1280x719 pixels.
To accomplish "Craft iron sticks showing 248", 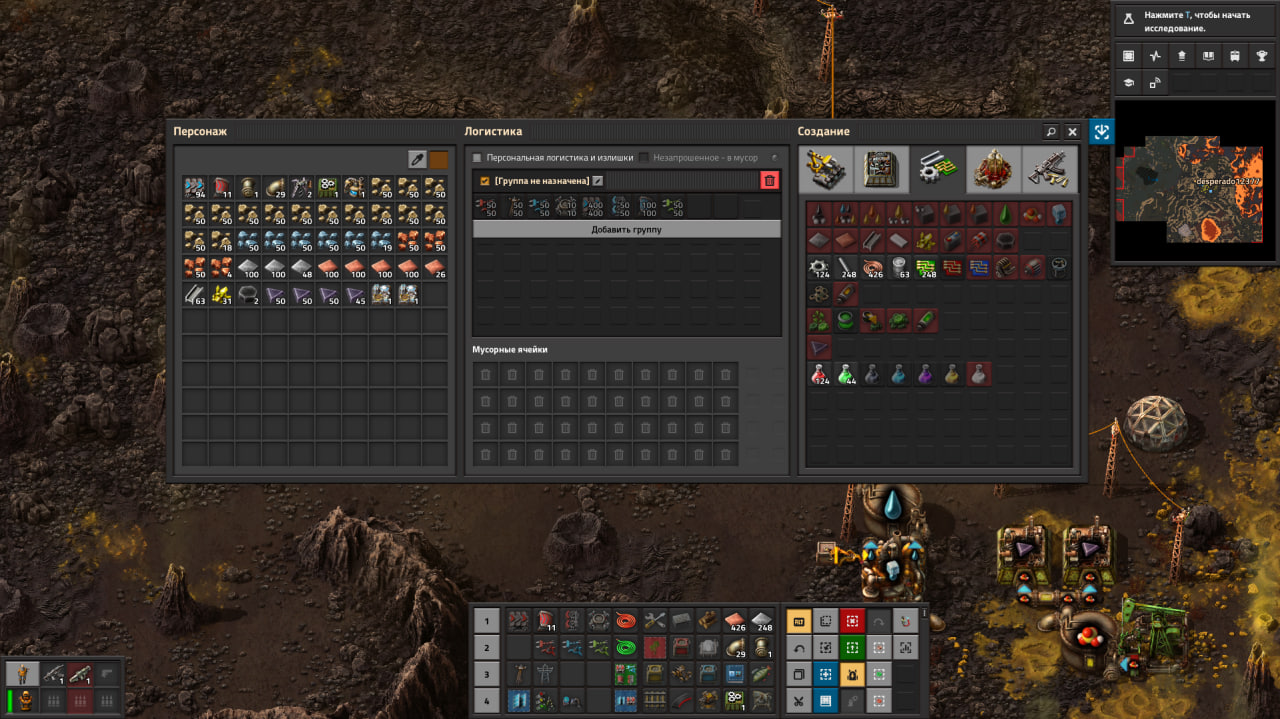I will pyautogui.click(x=846, y=268).
